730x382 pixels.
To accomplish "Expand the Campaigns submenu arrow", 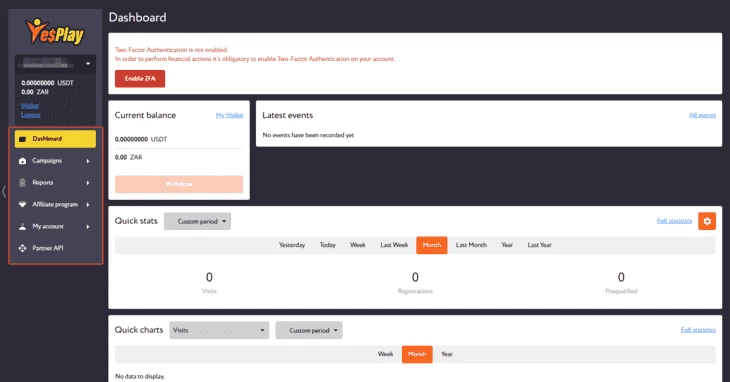I will pos(88,161).
